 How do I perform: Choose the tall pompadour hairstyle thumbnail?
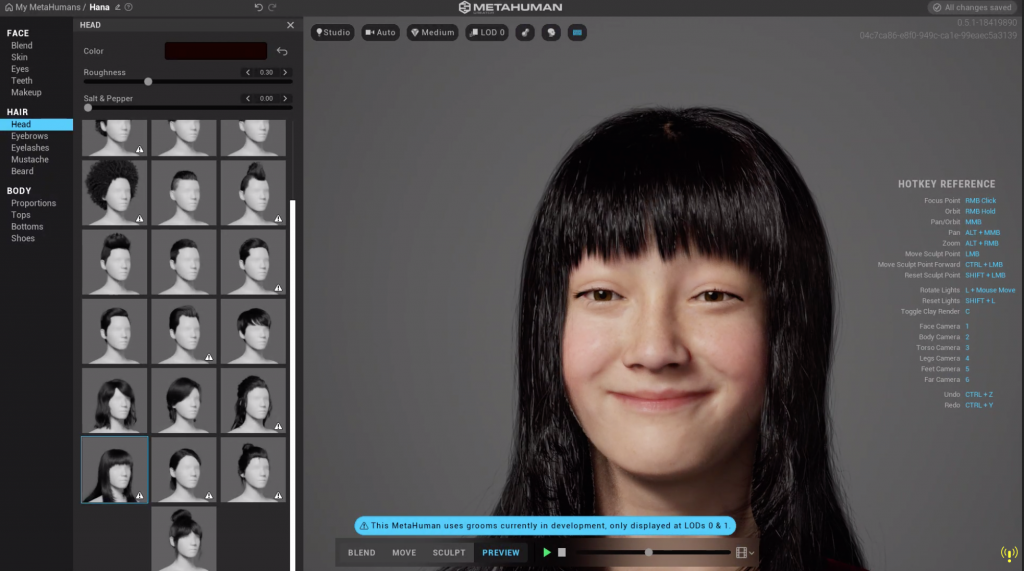tap(114, 262)
